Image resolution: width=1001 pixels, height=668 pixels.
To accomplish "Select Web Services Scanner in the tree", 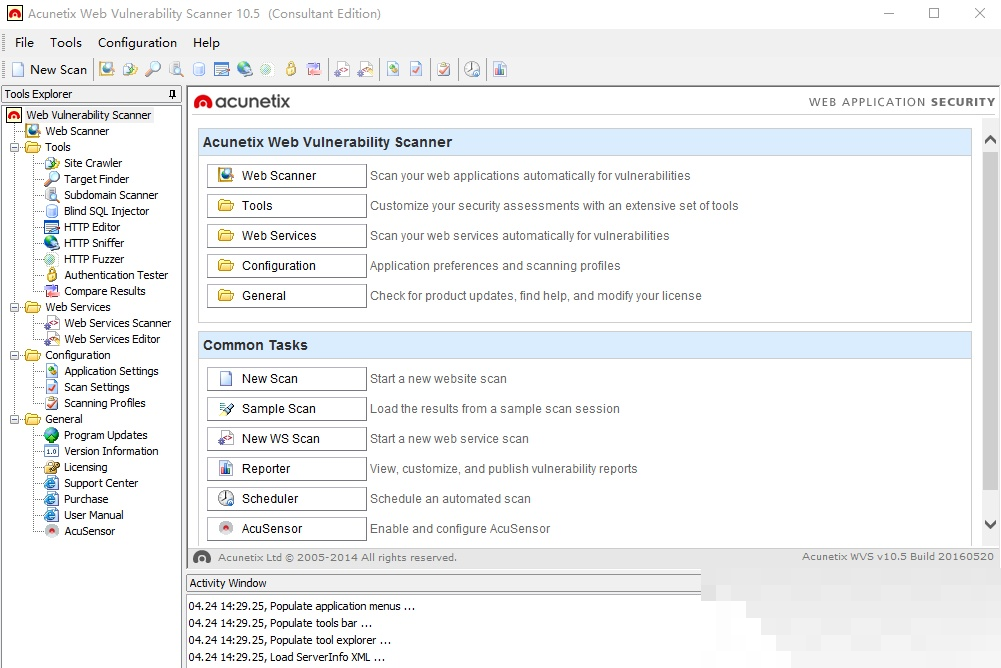I will coord(117,323).
